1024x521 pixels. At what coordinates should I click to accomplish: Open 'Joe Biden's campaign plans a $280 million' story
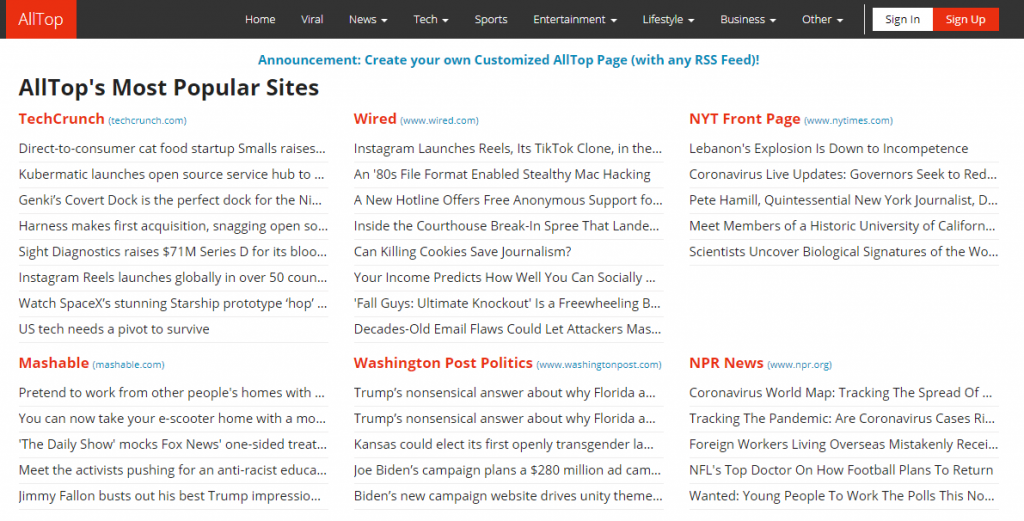tap(507, 470)
